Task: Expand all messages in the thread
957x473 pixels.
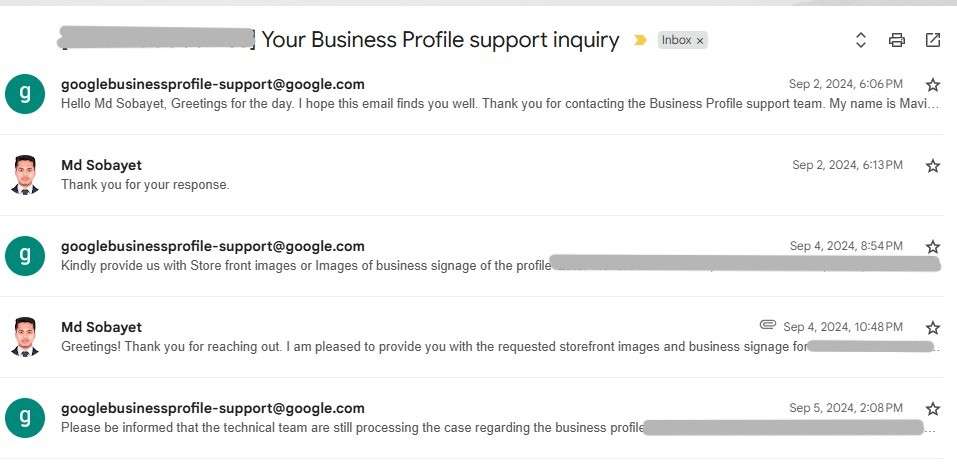Action: point(860,41)
